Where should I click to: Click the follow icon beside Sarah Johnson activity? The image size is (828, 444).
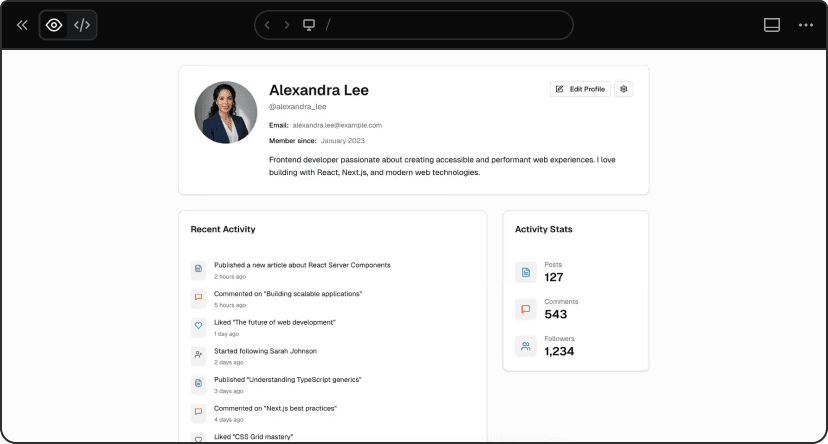198,355
